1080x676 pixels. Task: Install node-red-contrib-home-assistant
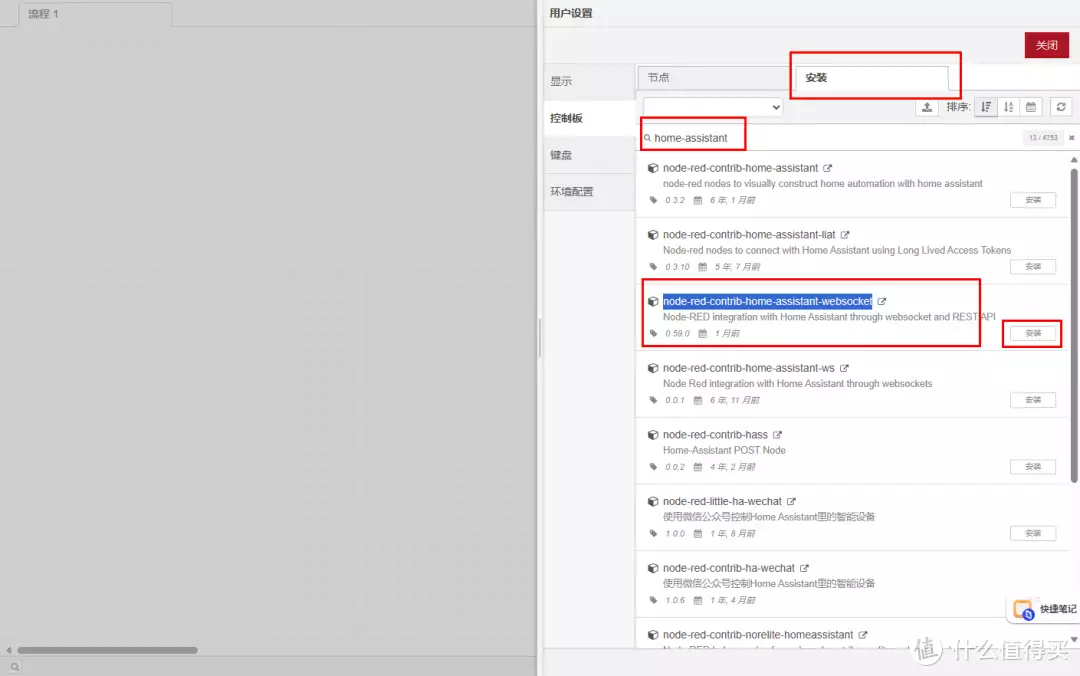[x=1032, y=200]
